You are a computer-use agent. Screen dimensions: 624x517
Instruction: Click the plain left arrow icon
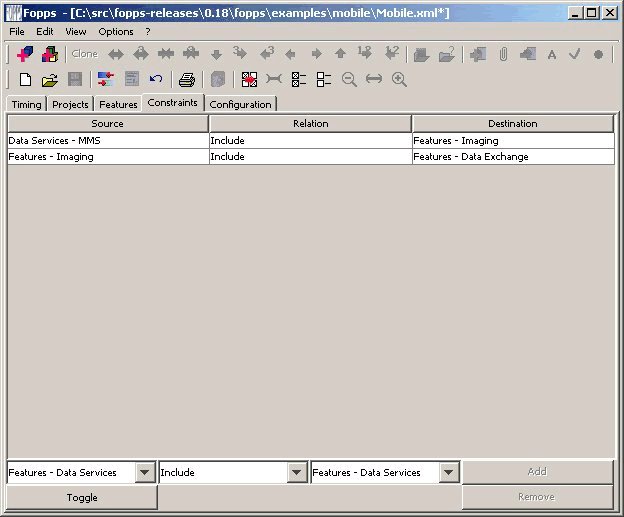(x=290, y=54)
